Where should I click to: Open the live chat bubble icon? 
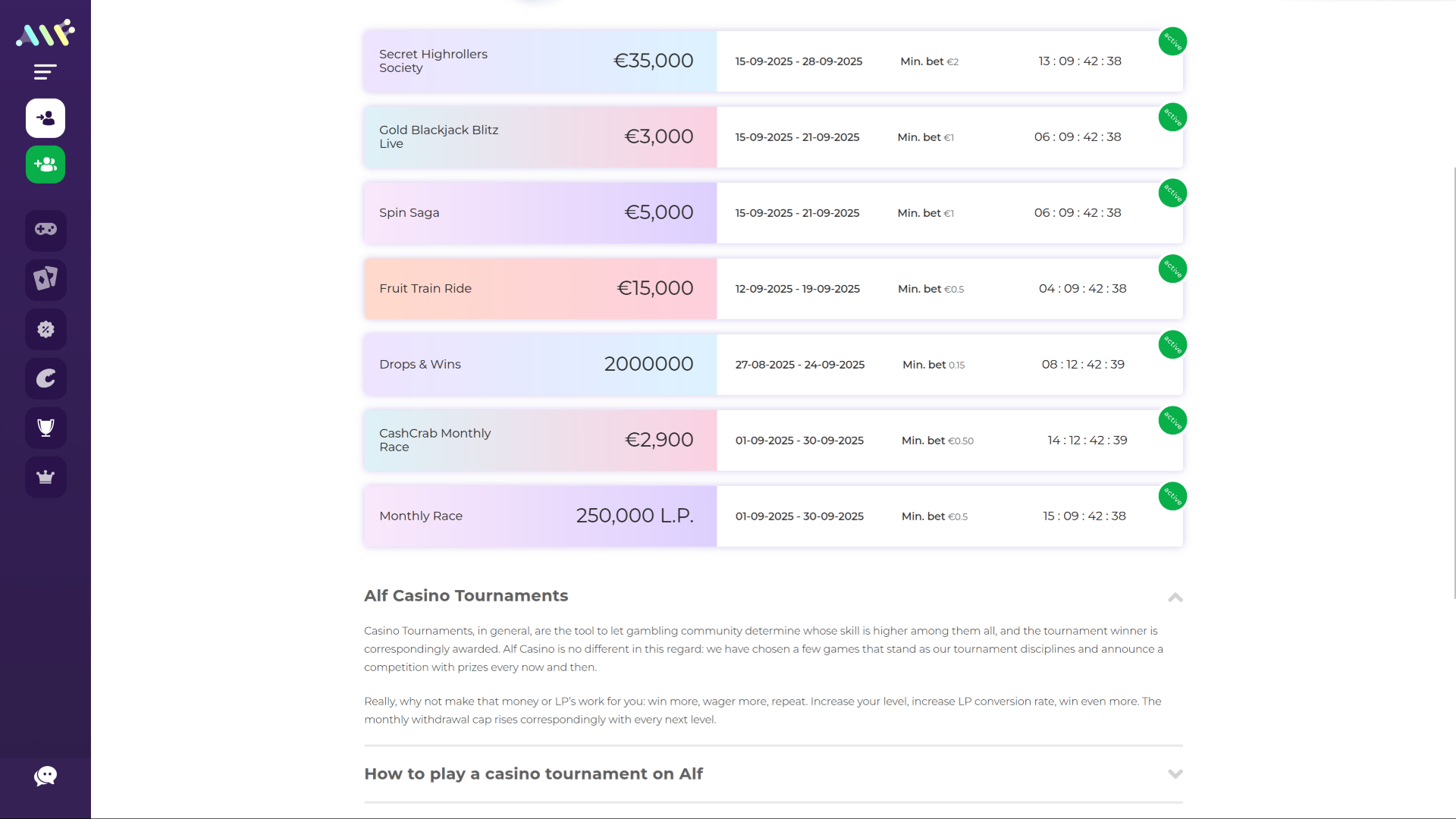[x=45, y=776]
